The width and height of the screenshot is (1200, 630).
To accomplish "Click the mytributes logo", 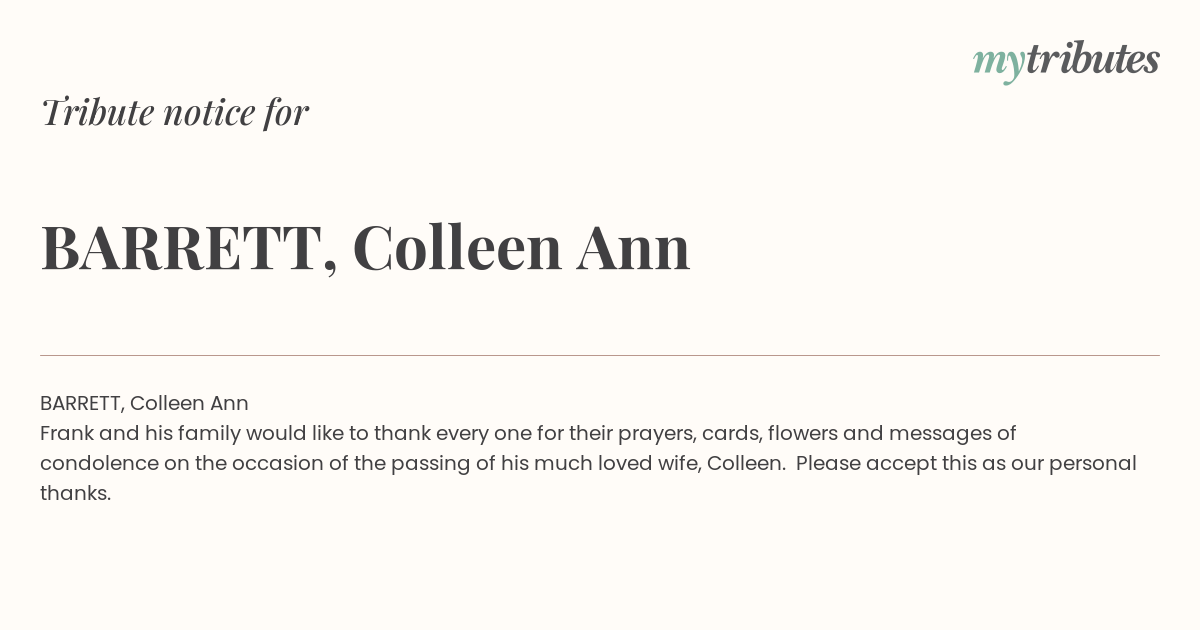I will tap(1066, 60).
